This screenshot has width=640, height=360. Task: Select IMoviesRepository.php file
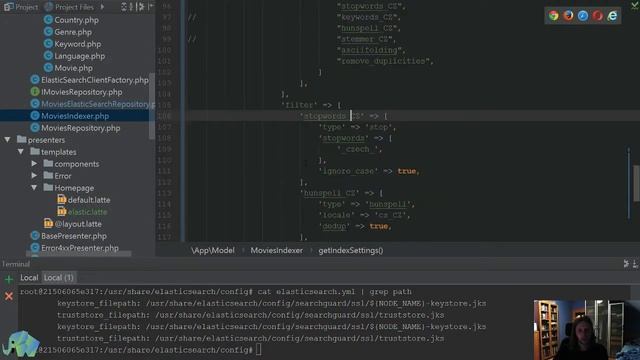81,92
